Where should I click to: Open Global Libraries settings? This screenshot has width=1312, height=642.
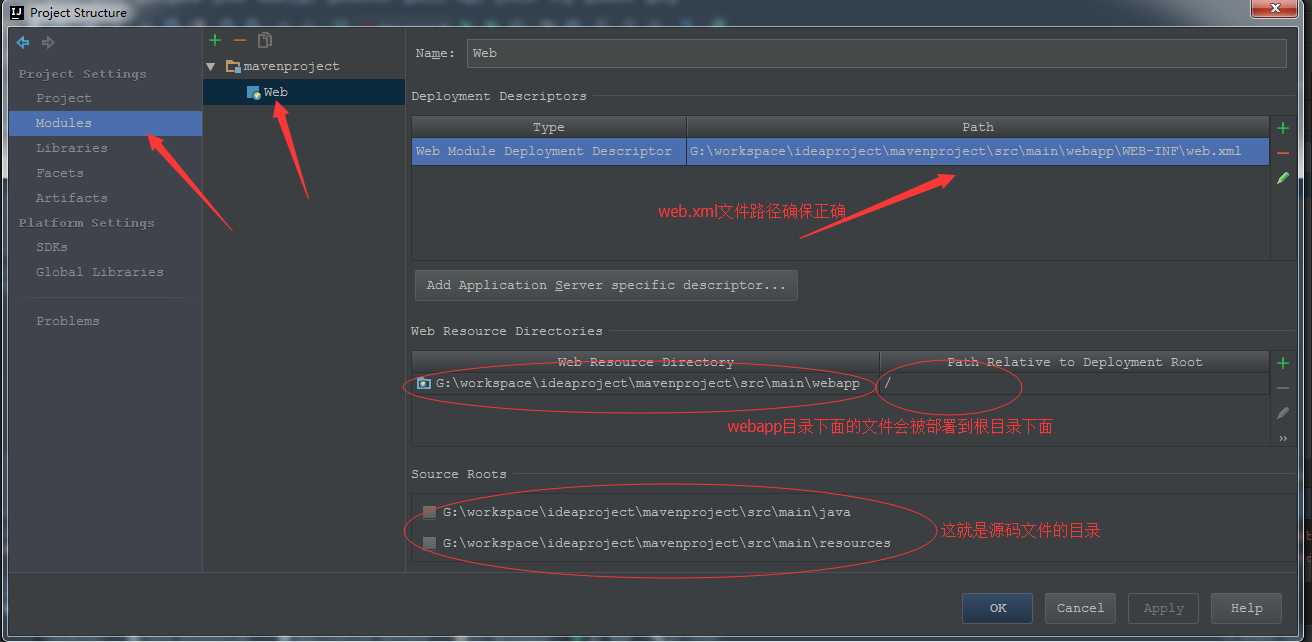point(100,272)
